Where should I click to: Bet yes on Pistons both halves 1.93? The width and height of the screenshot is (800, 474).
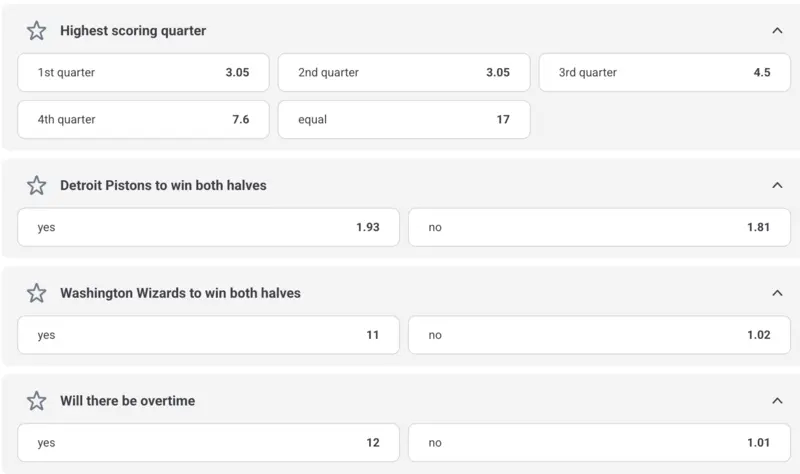click(x=208, y=227)
